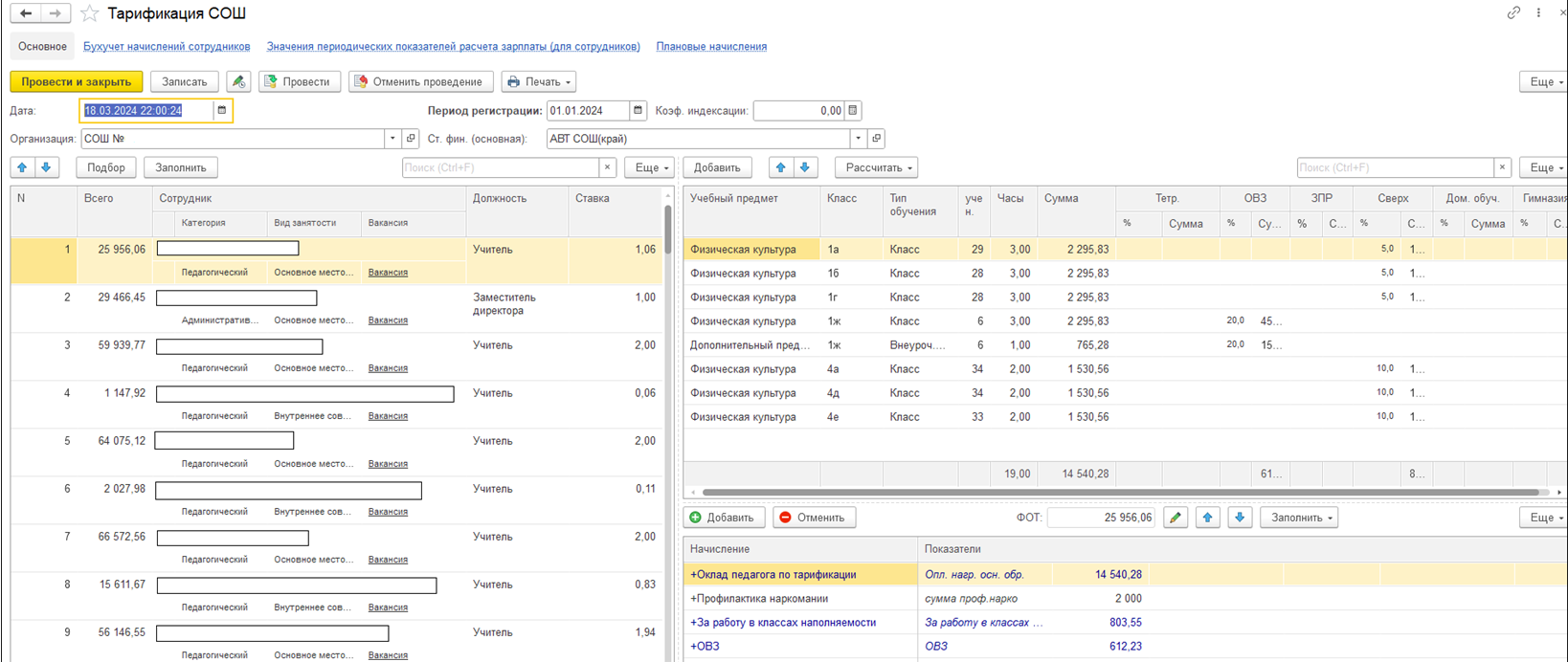Click Вакансия link in first employee row
The width and height of the screenshot is (1568, 662).
click(388, 273)
